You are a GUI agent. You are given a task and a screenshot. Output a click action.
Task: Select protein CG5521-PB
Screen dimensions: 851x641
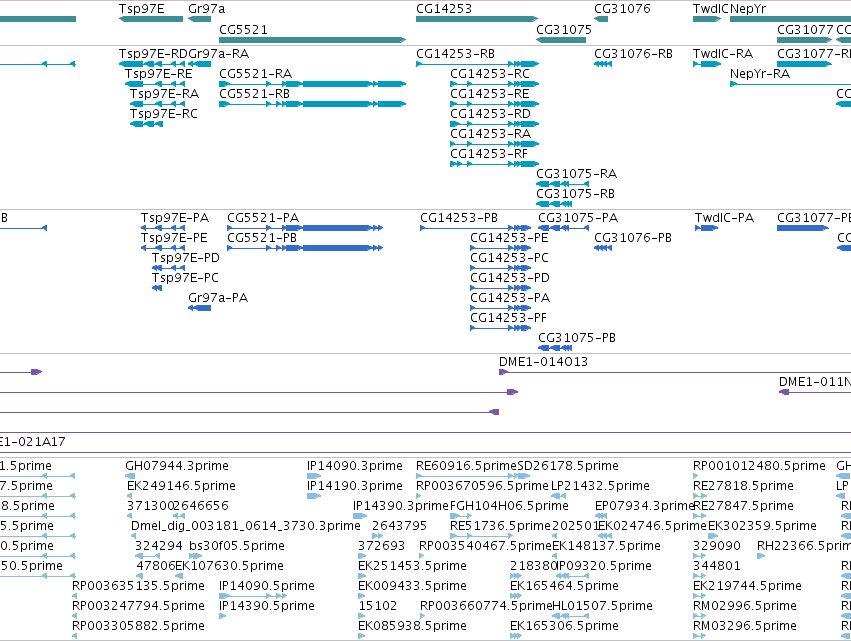(305, 248)
